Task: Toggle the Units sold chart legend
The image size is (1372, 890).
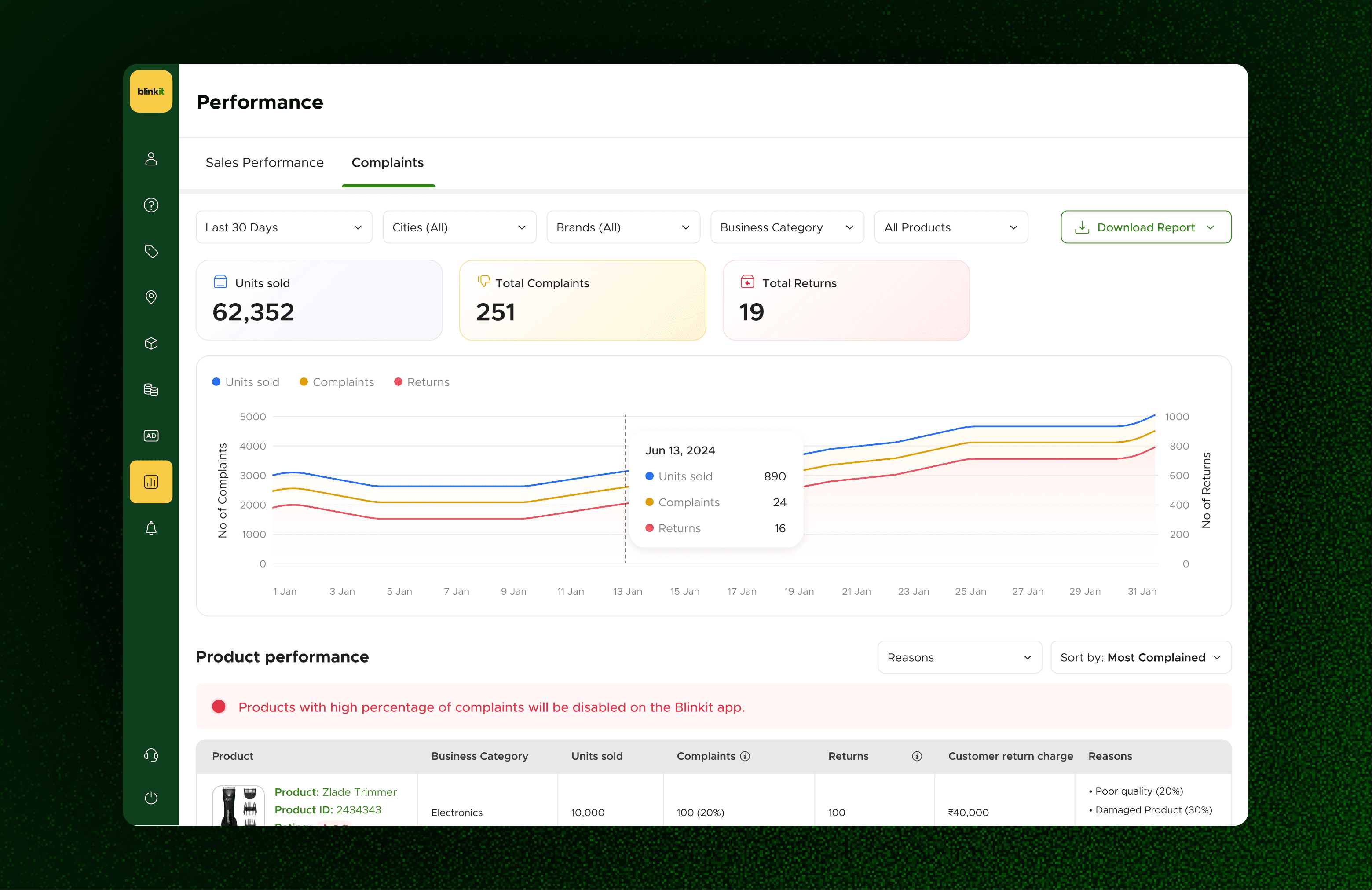Action: (x=246, y=382)
